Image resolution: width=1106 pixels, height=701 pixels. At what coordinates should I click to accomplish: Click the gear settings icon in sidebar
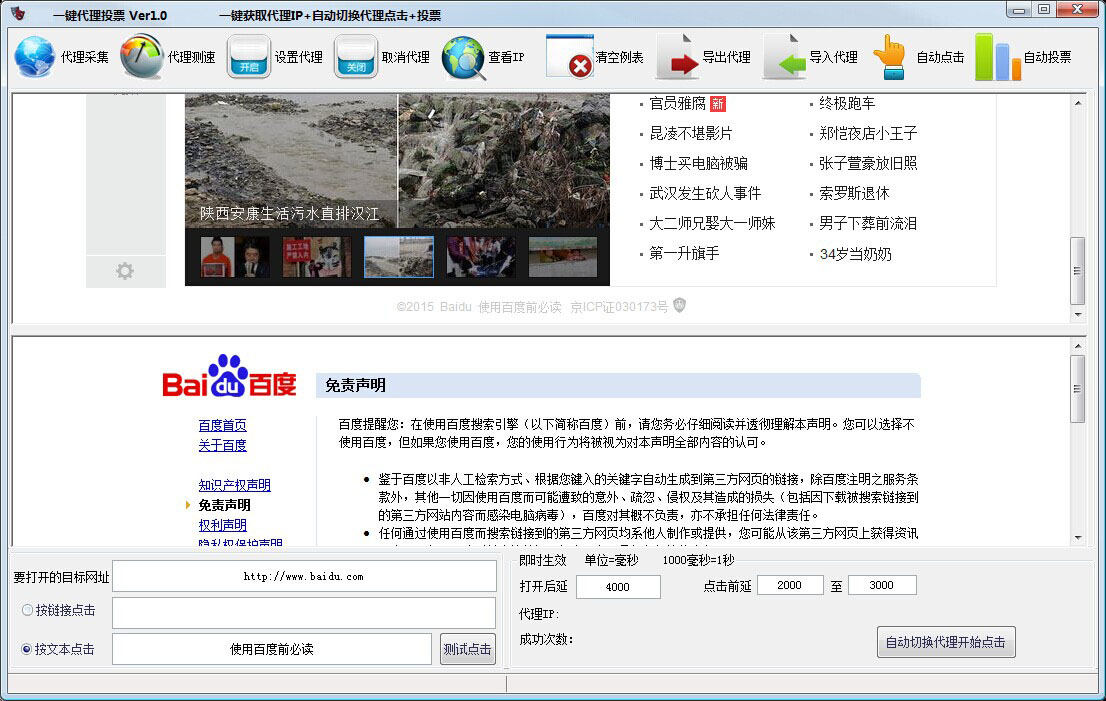pyautogui.click(x=125, y=271)
